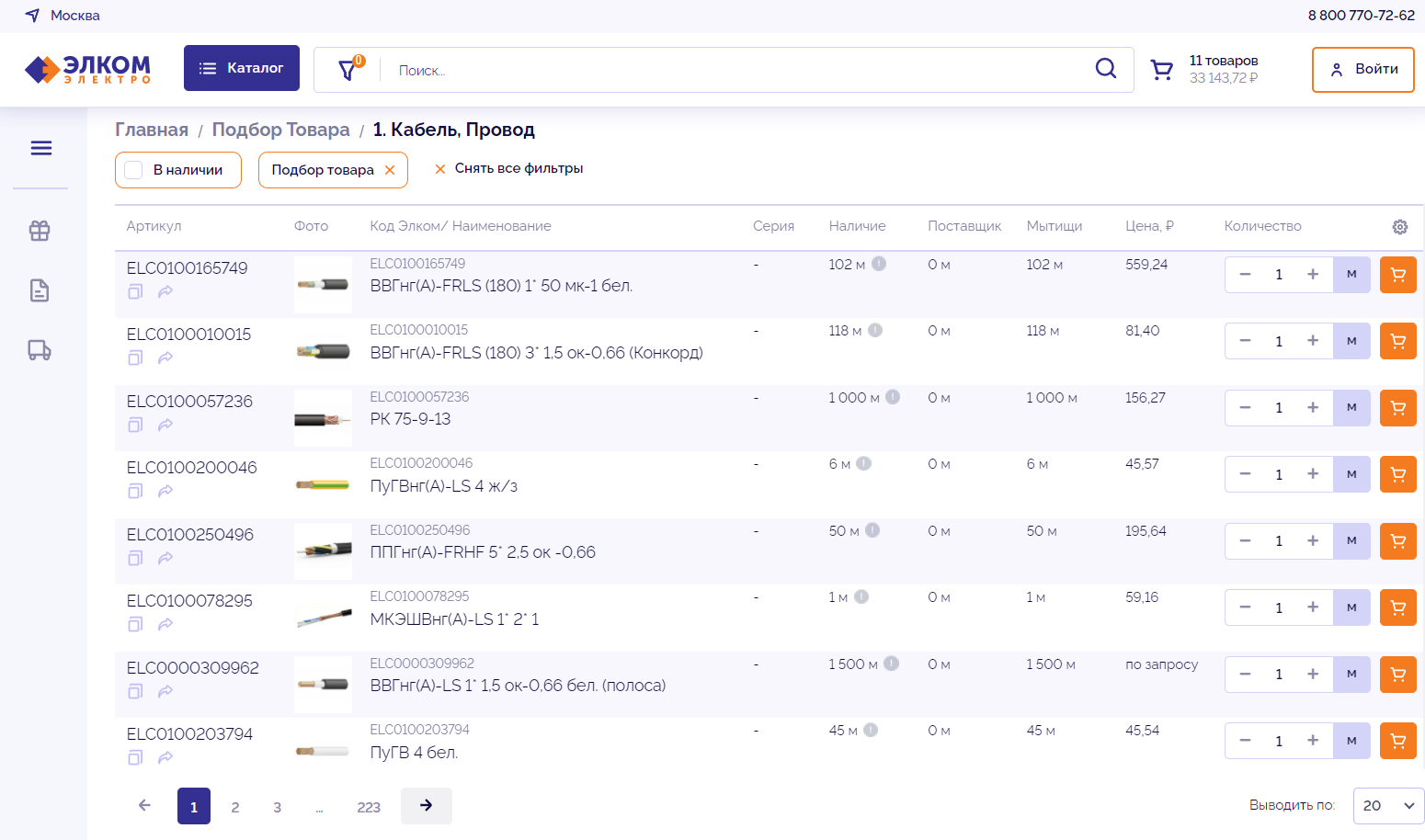Open the Каталог menu button
This screenshot has height=840, width=1425.
[x=242, y=68]
